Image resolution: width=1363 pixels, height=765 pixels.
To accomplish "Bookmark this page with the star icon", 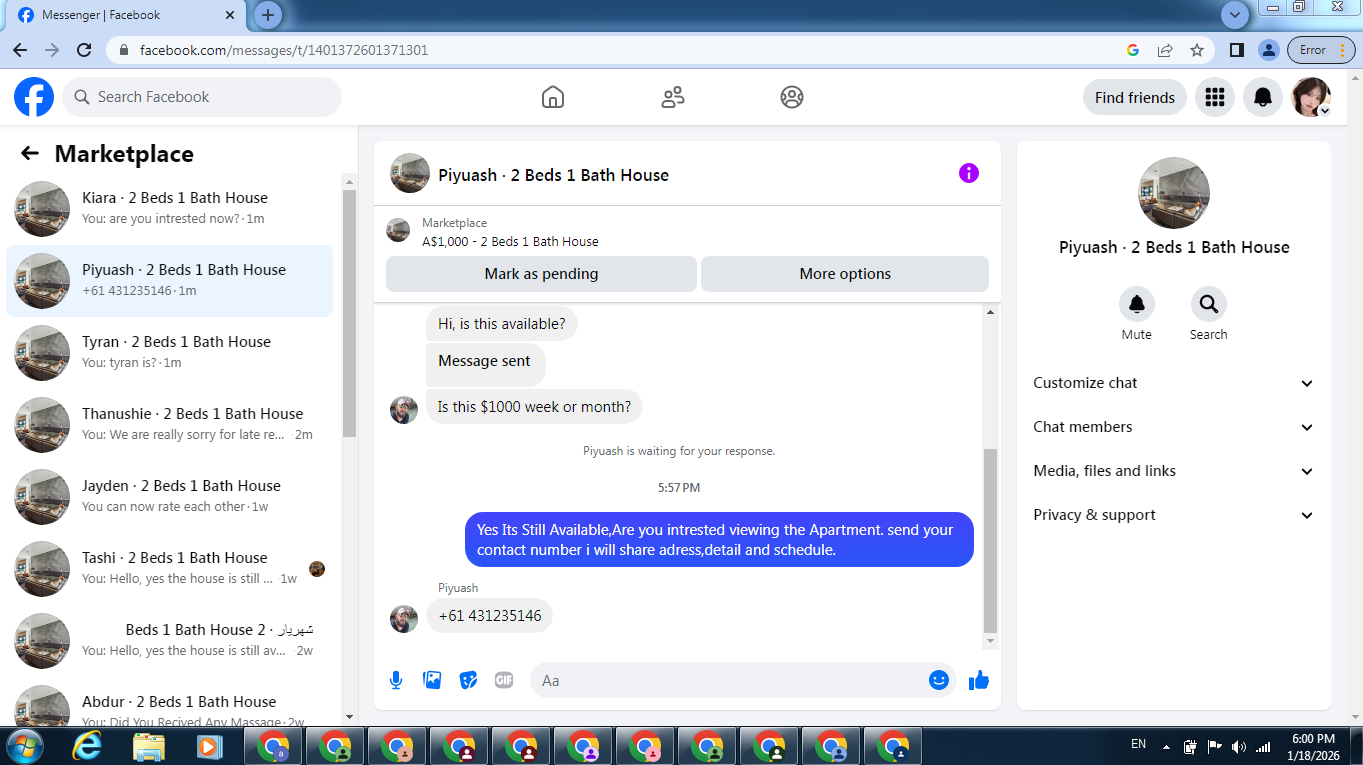I will coord(1196,50).
